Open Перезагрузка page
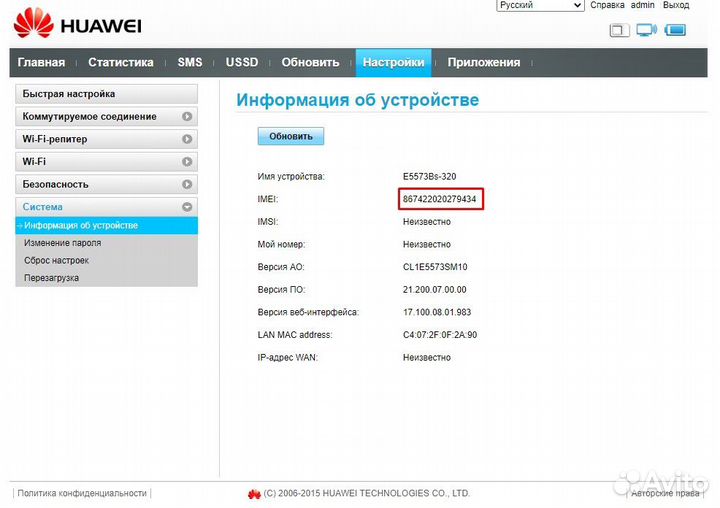This screenshot has width=720, height=508. click(x=51, y=278)
